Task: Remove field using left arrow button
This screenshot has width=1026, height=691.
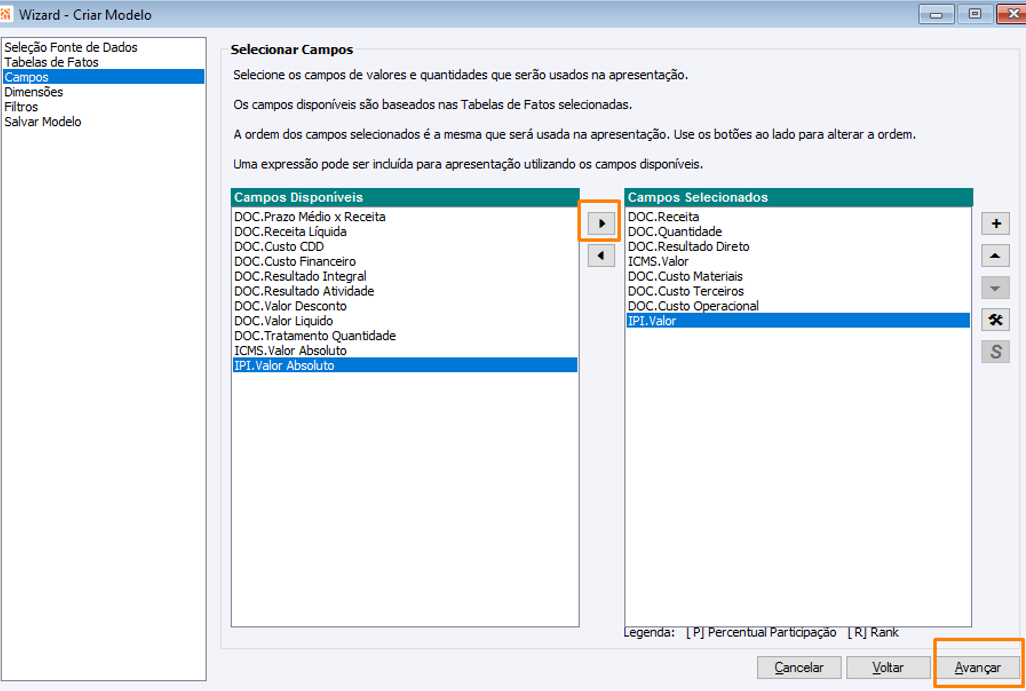Action: tap(601, 255)
